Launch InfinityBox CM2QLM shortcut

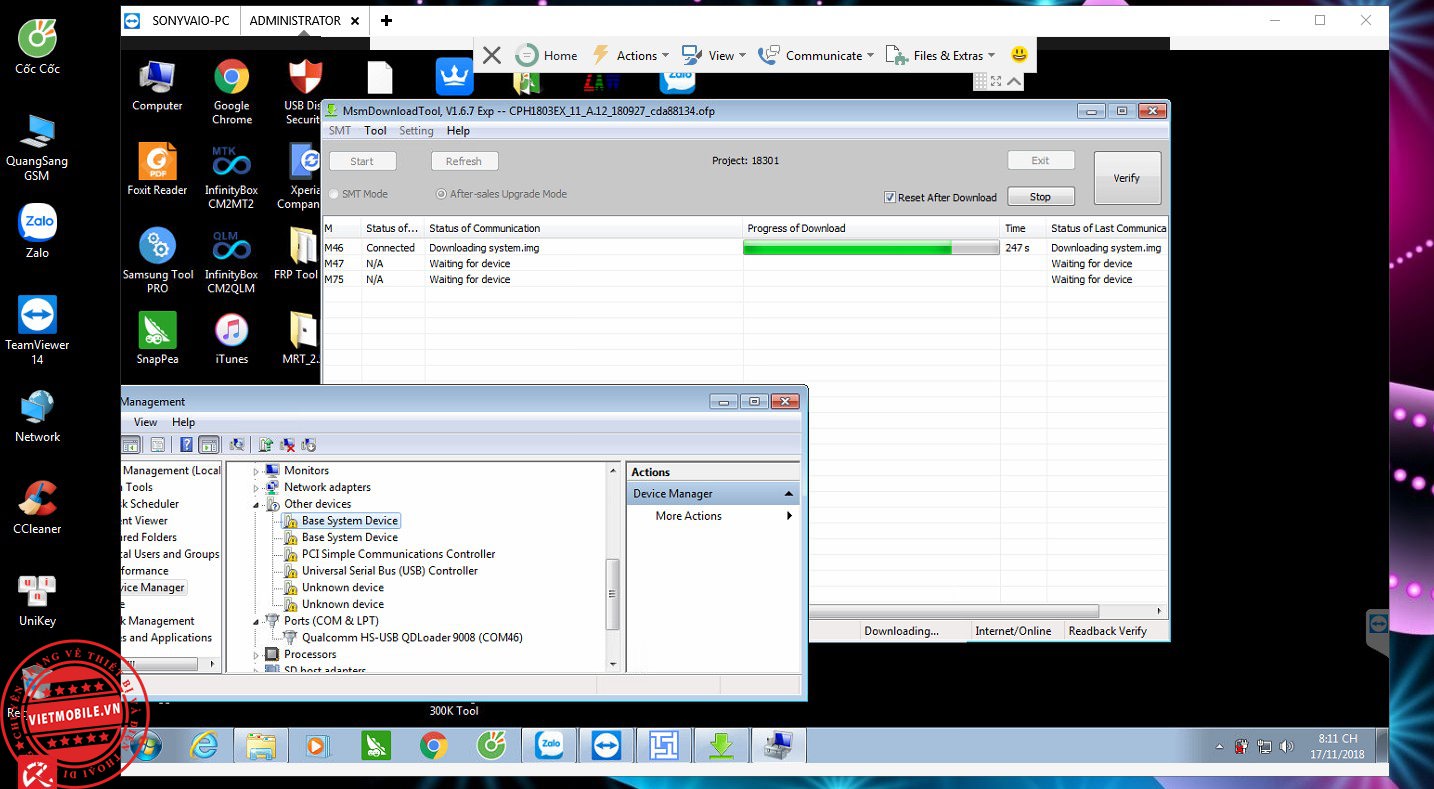click(x=231, y=261)
